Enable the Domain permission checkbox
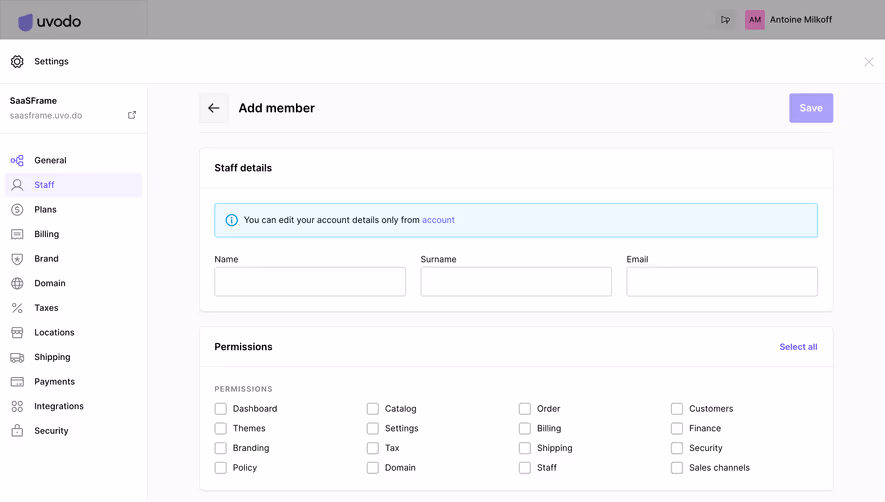 click(x=373, y=468)
